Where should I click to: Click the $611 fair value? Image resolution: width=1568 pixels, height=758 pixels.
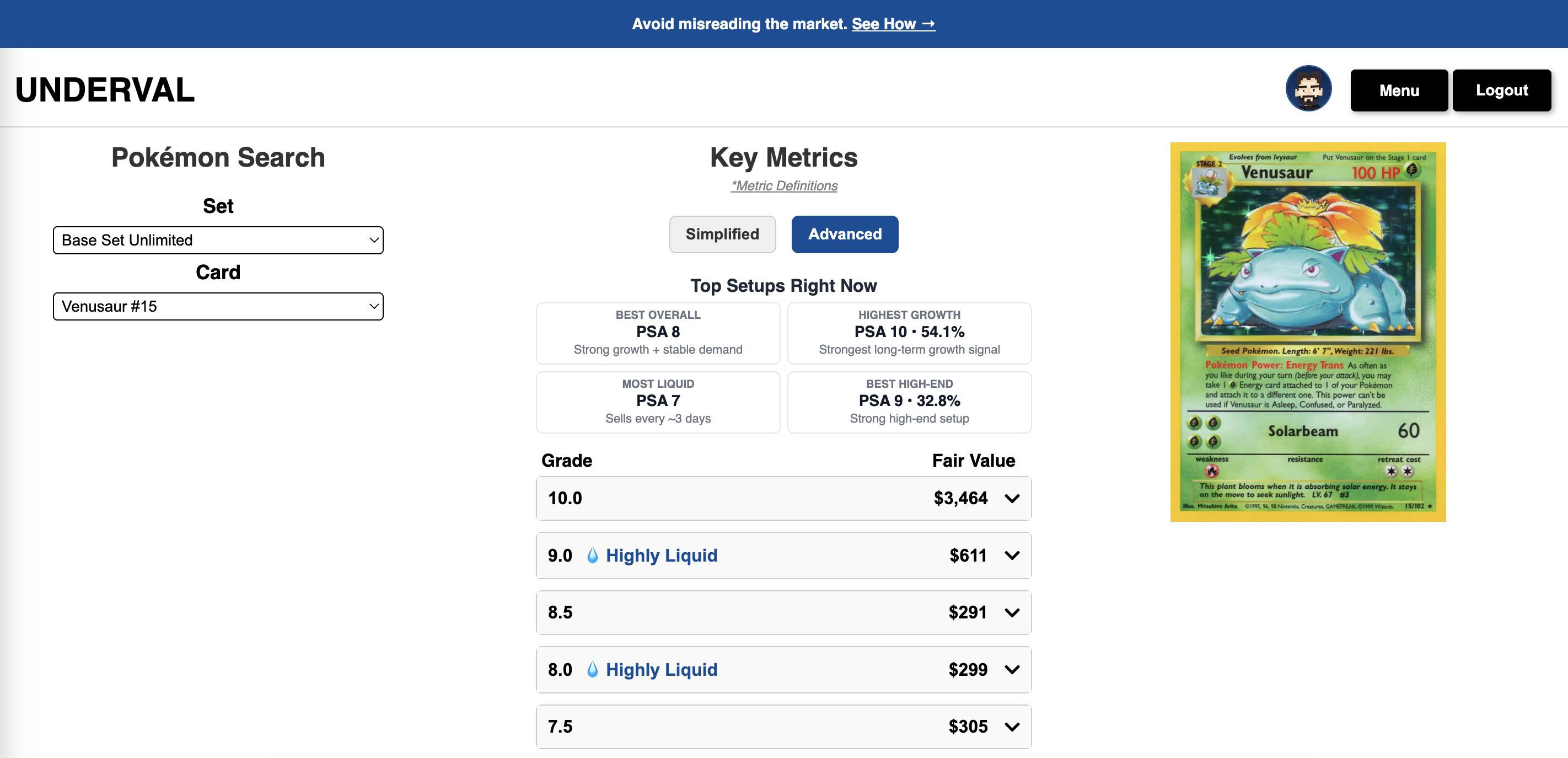pos(968,555)
